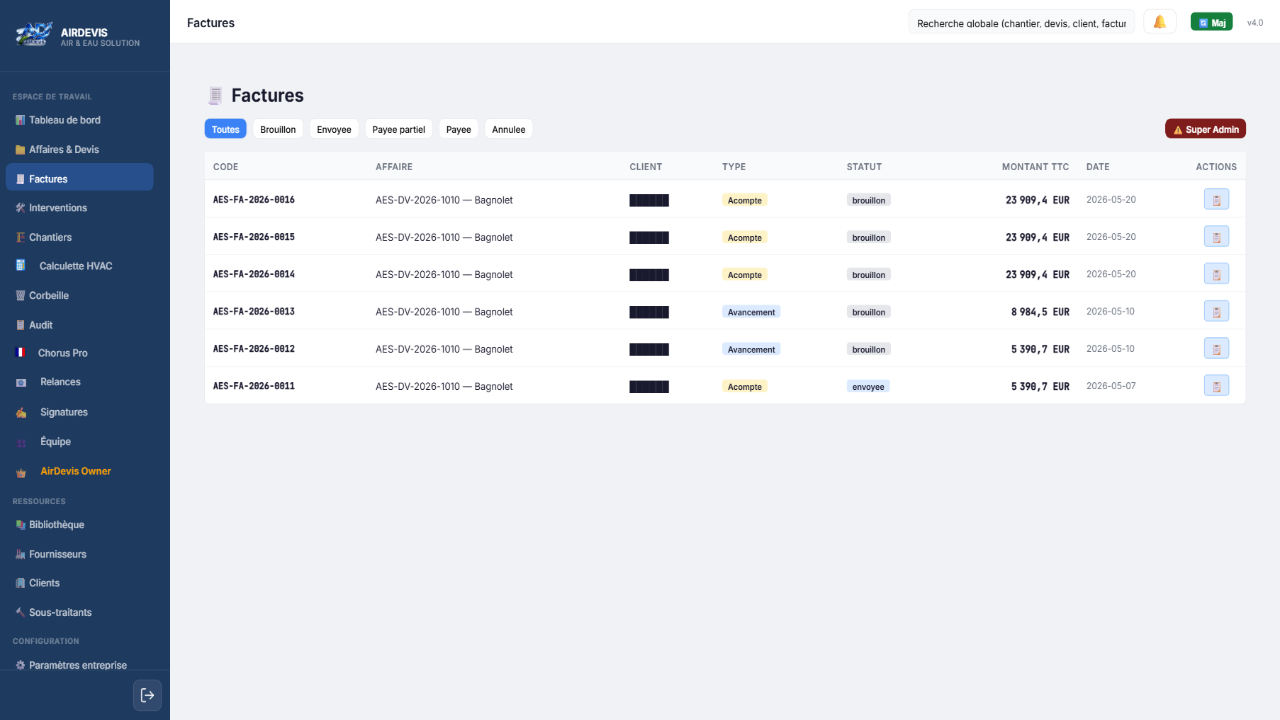The width and height of the screenshot is (1280, 720).
Task: Click invoice code AES-FA-2026-0016
Action: [x=254, y=200]
